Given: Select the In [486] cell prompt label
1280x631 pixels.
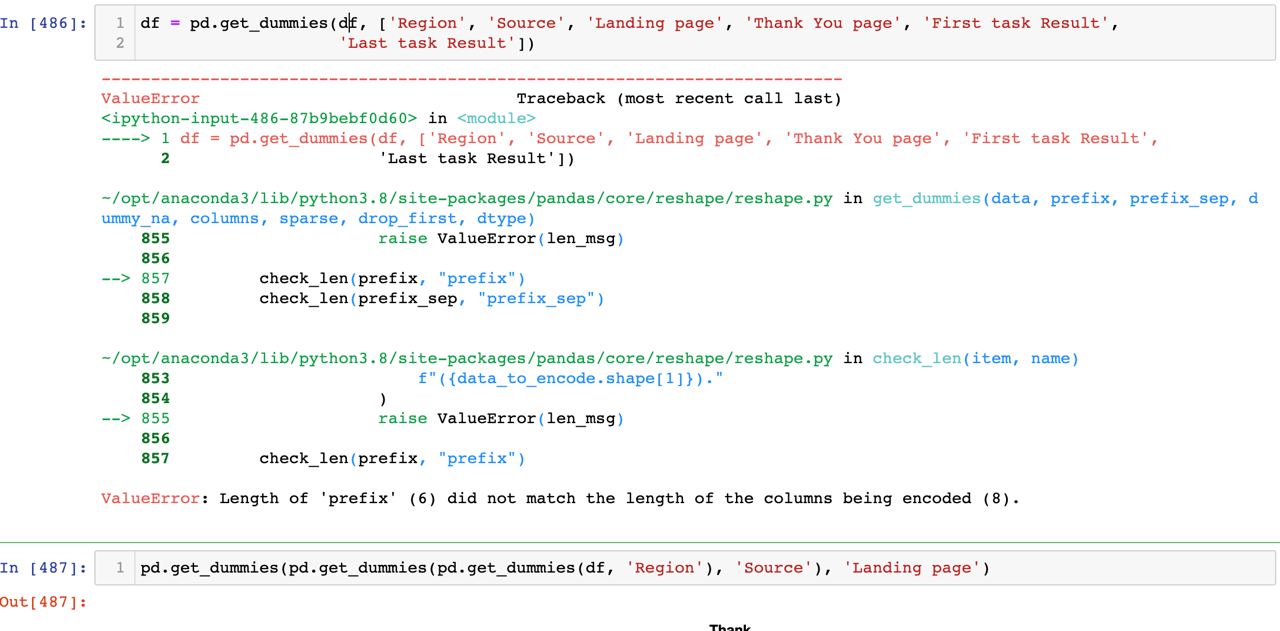Looking at the screenshot, I should pos(43,22).
